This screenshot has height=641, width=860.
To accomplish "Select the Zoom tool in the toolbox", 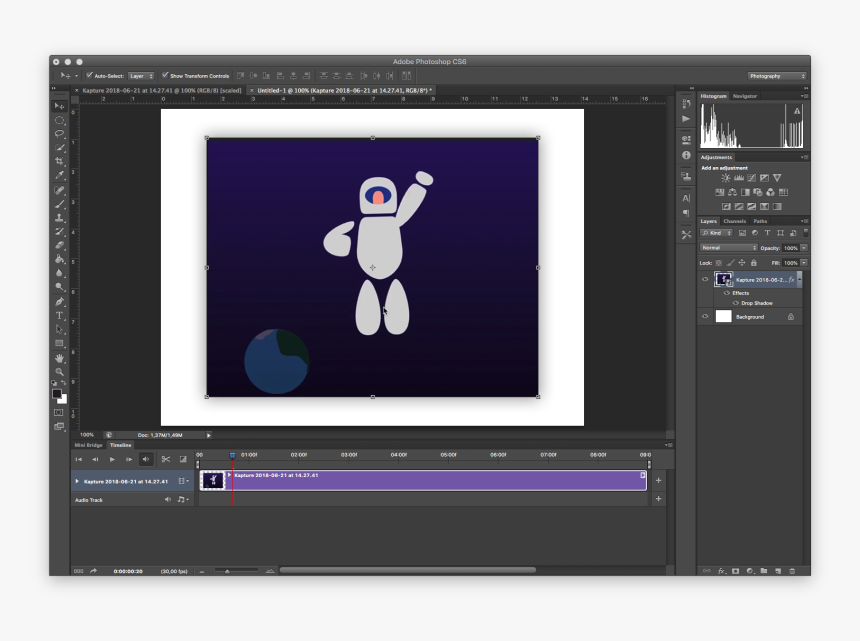I will pos(59,372).
